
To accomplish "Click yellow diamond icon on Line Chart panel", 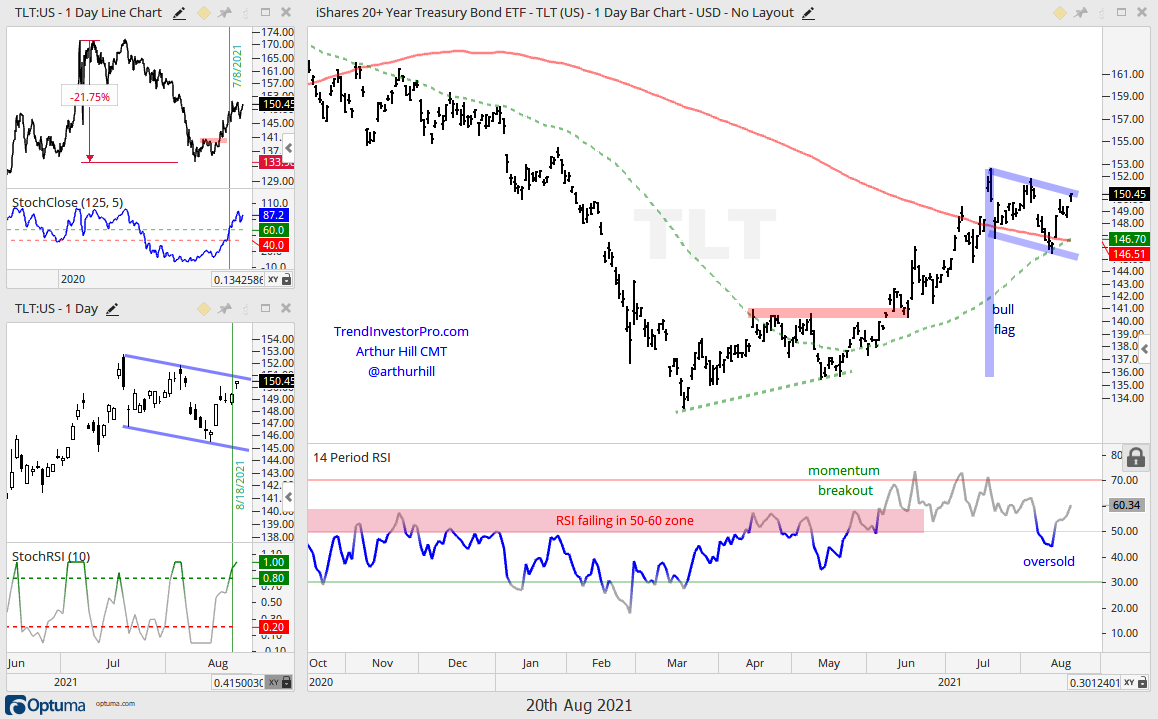I will pyautogui.click(x=204, y=13).
